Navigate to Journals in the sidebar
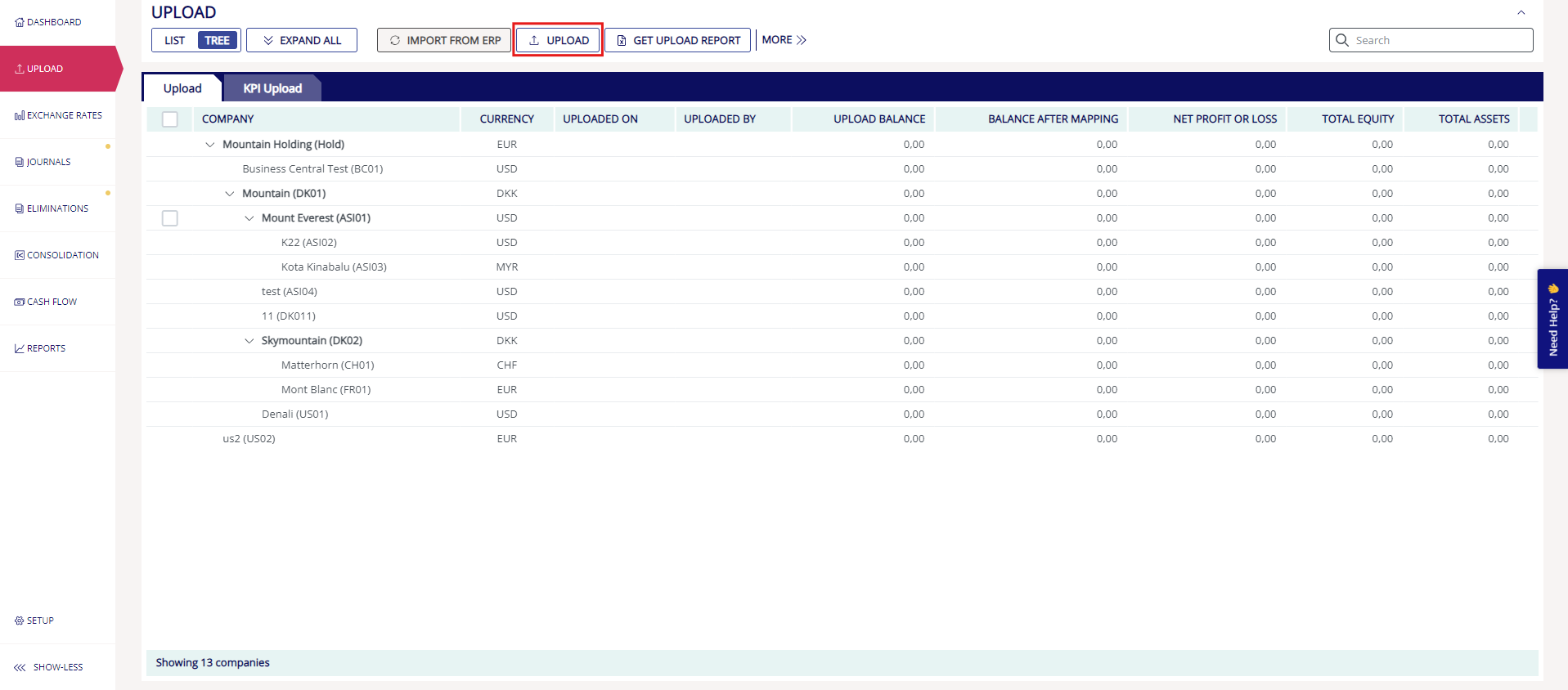1568x690 pixels. click(x=57, y=162)
